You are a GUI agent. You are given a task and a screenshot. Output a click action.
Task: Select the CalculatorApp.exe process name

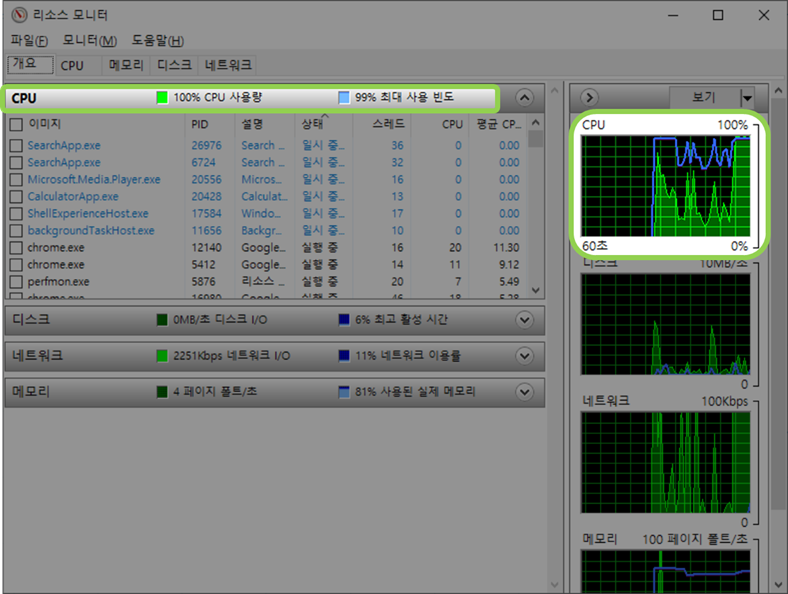73,196
